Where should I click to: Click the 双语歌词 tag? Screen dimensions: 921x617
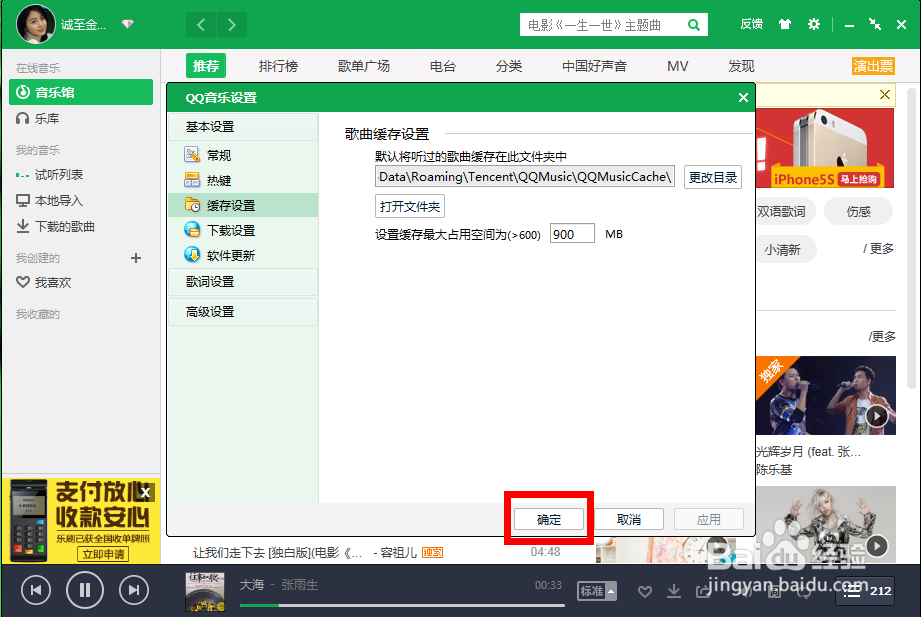click(x=784, y=212)
